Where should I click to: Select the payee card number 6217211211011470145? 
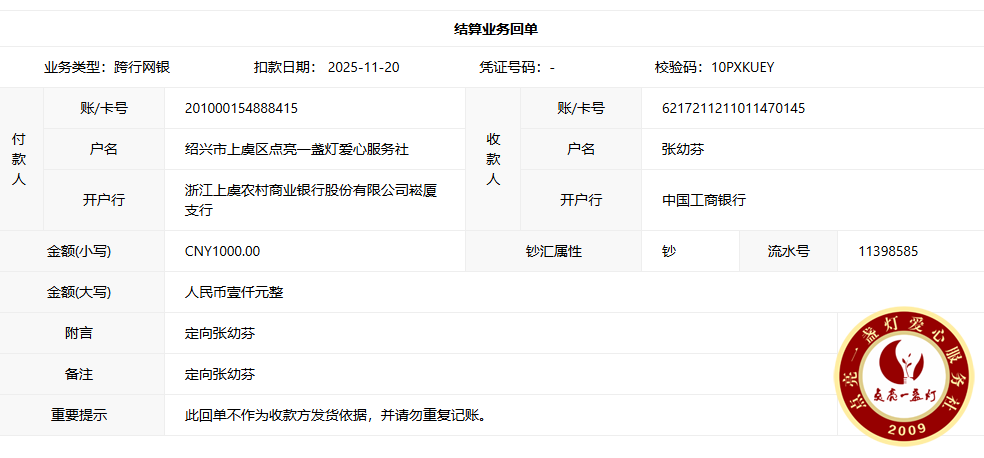click(x=733, y=108)
